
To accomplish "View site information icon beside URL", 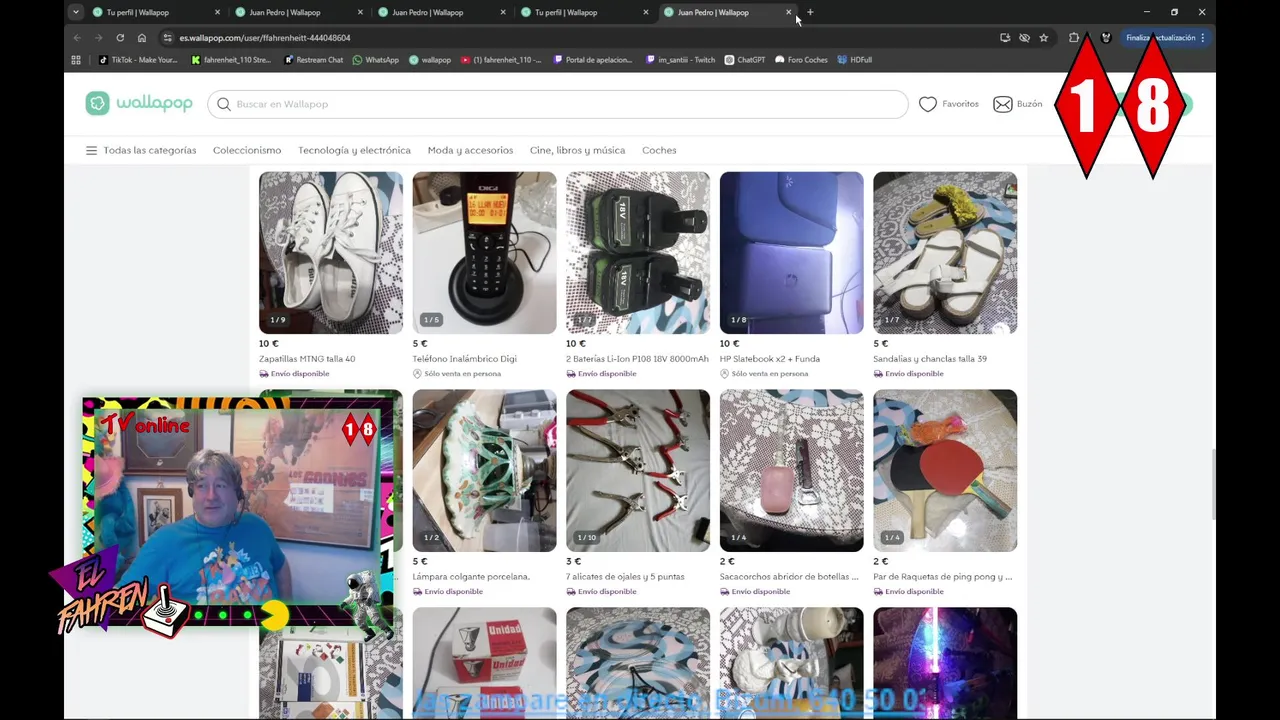I will (168, 38).
